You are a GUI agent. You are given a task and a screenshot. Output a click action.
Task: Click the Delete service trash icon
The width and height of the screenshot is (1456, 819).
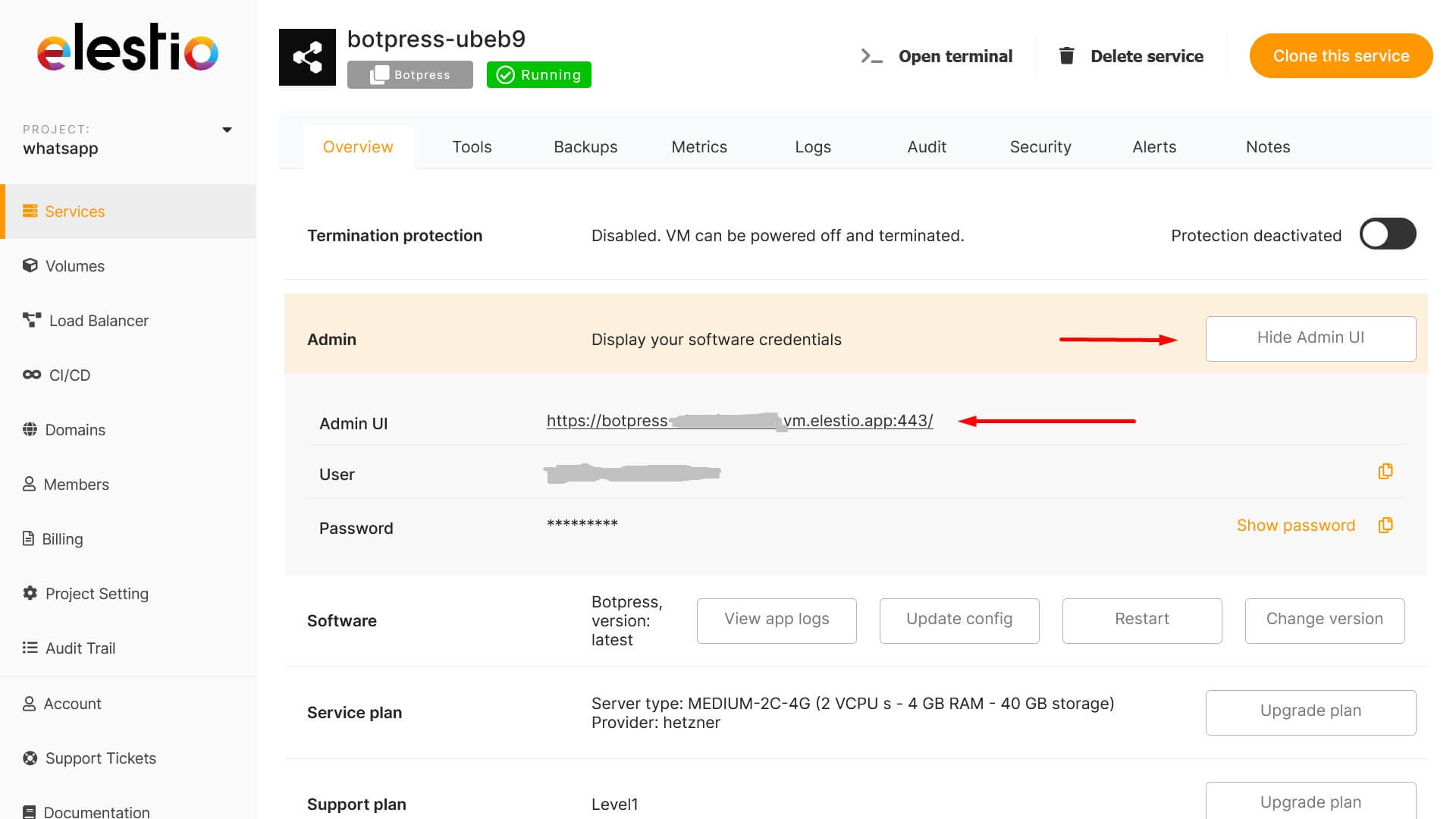1066,55
